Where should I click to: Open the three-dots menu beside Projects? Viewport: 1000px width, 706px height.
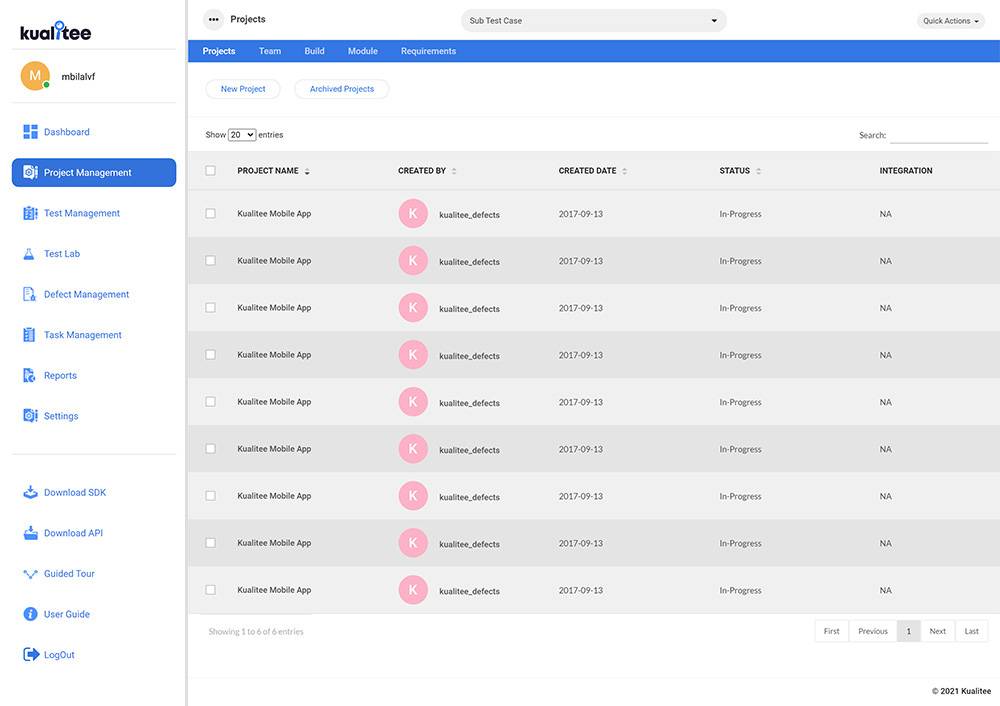pos(214,20)
